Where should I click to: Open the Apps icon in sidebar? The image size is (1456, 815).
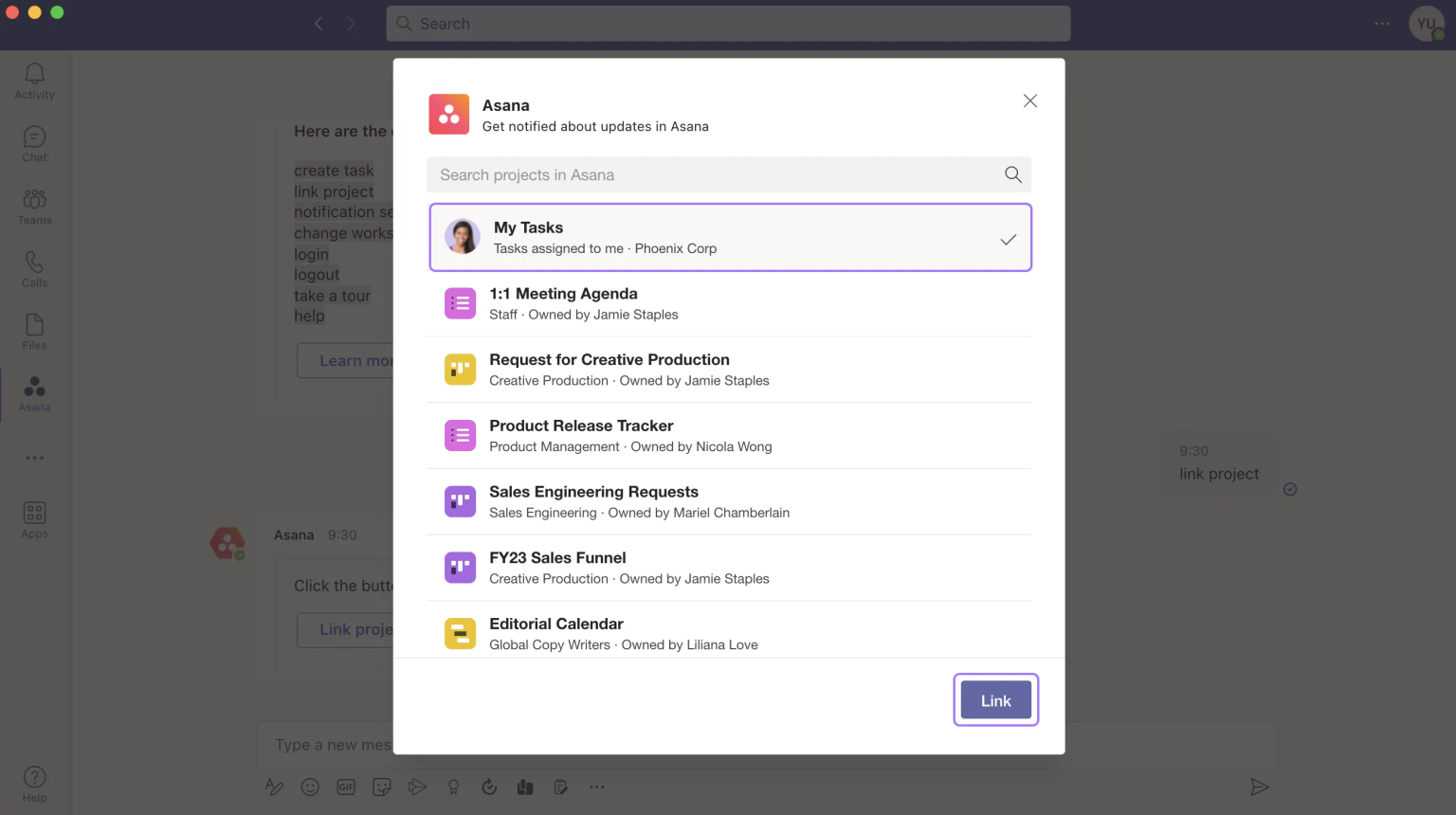(34, 519)
